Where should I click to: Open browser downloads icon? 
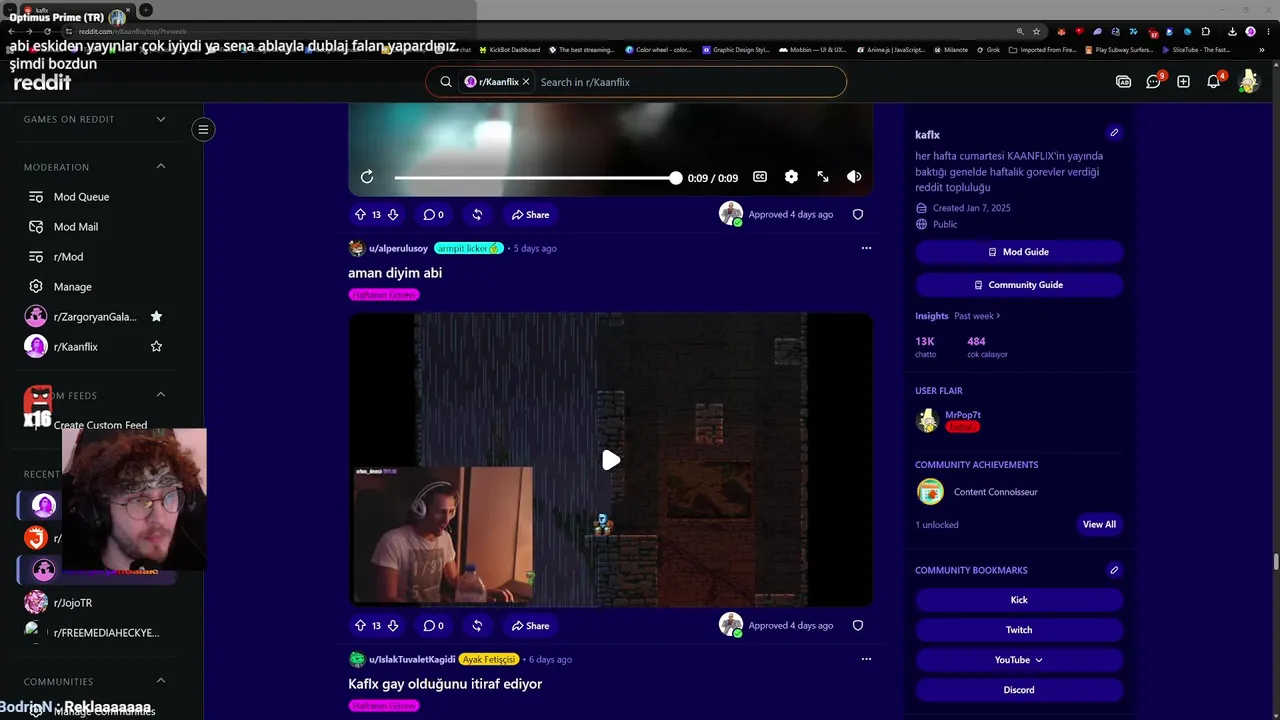(x=1232, y=31)
